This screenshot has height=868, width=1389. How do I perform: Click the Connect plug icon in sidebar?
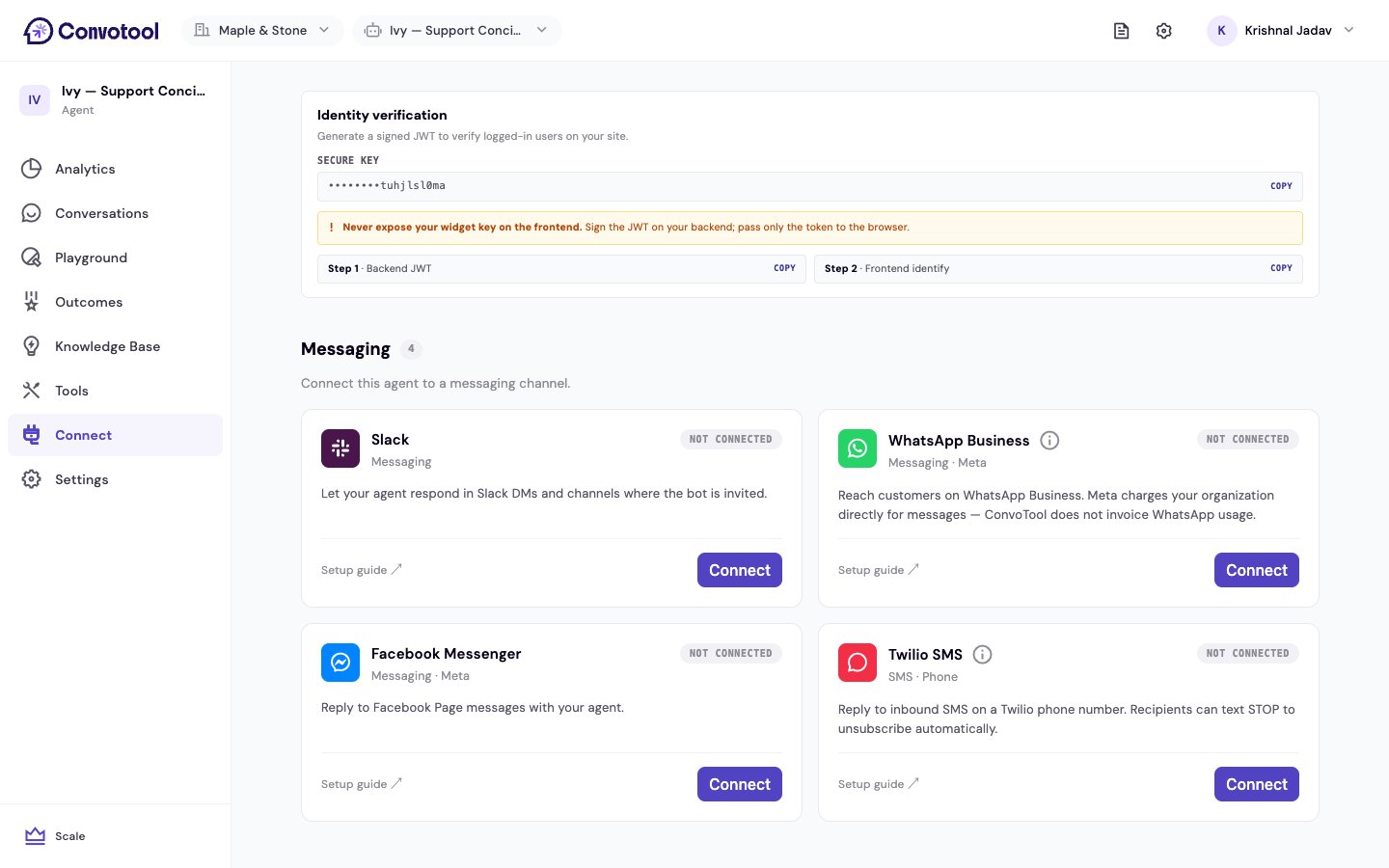tap(32, 435)
